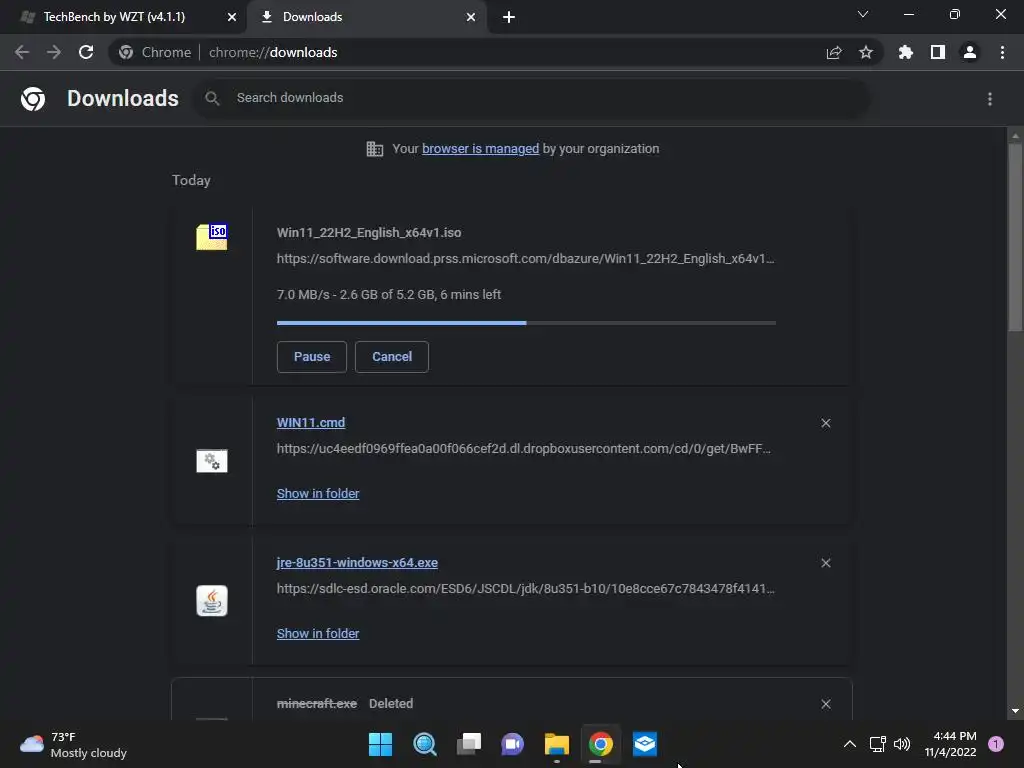The width and height of the screenshot is (1024, 768).
Task: Open jre-8u351-windows-x64.exe link
Action: [357, 562]
